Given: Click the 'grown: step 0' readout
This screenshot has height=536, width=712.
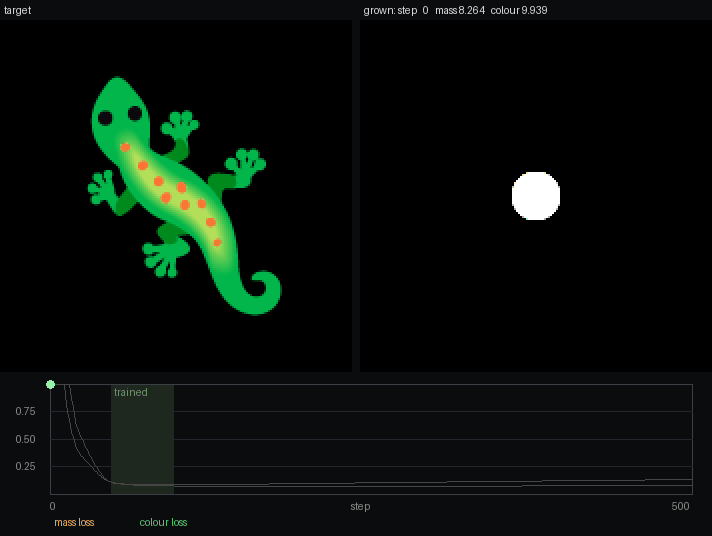Looking at the screenshot, I should pos(396,10).
